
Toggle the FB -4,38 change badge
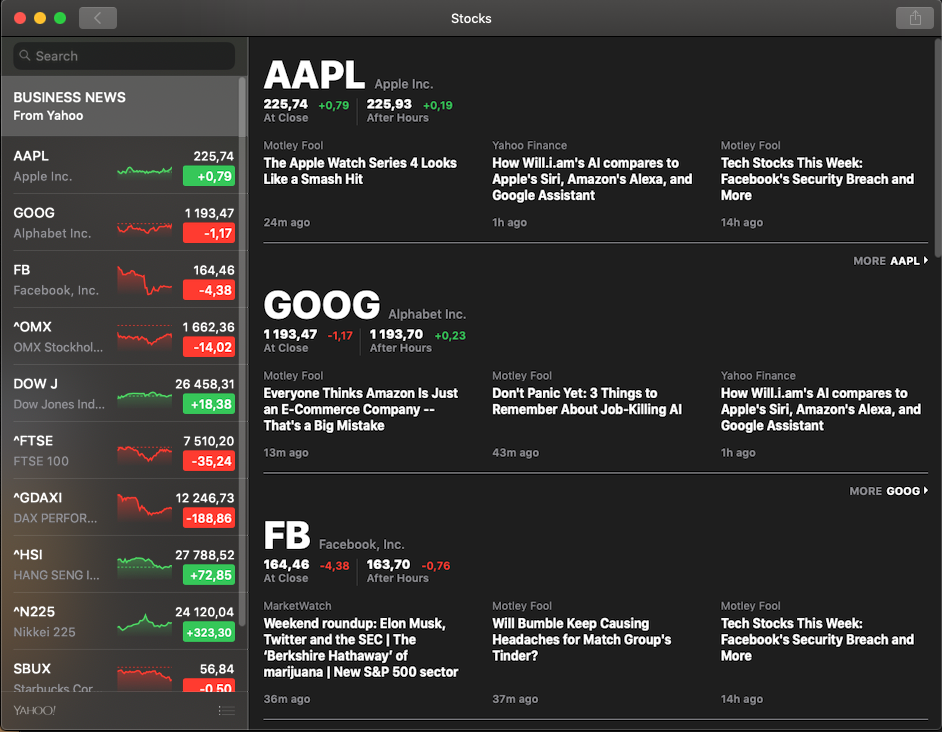tap(209, 290)
